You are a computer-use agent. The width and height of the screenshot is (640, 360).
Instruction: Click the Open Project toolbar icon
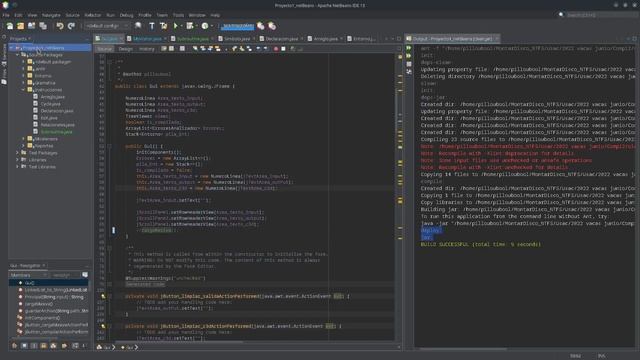pos(31,26)
